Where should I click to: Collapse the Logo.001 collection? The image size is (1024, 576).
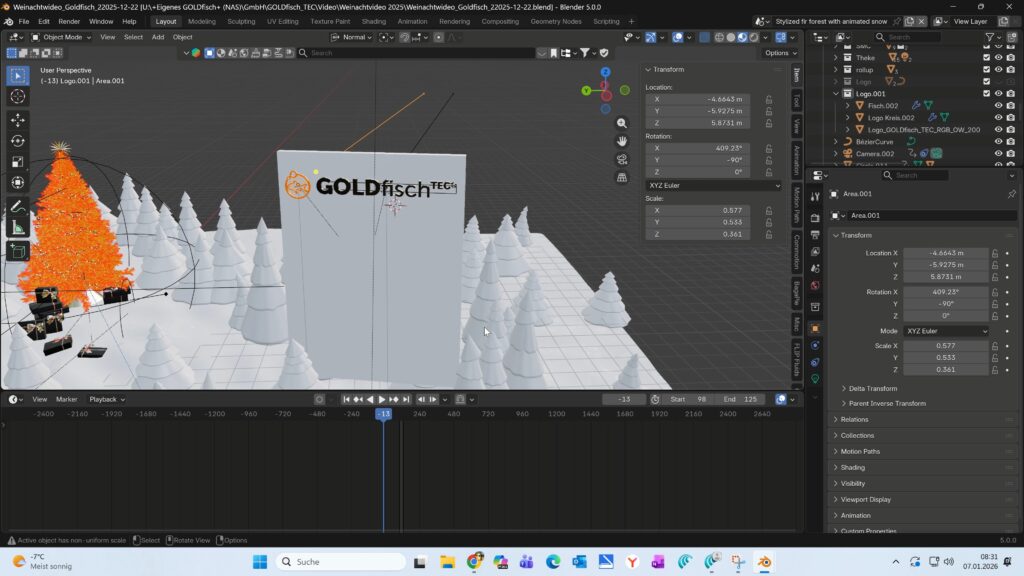click(x=836, y=93)
